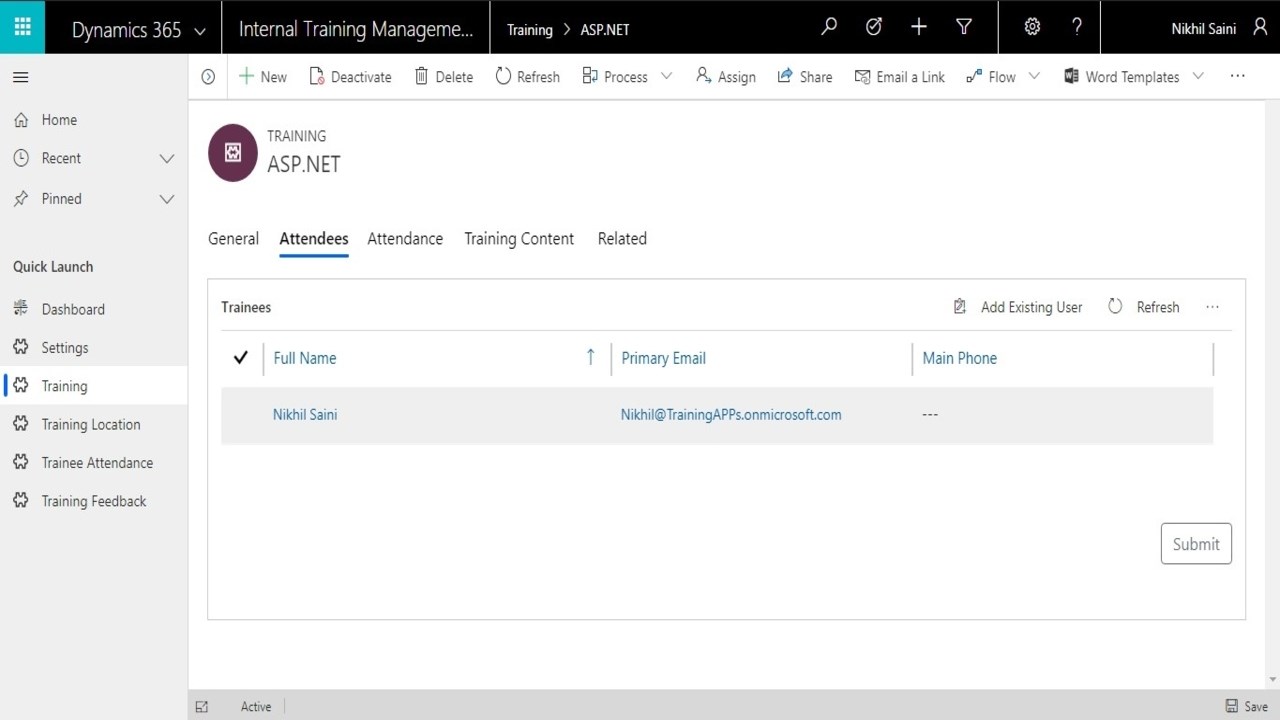Select the Attendees tab
This screenshot has height=720, width=1280.
[x=314, y=239]
